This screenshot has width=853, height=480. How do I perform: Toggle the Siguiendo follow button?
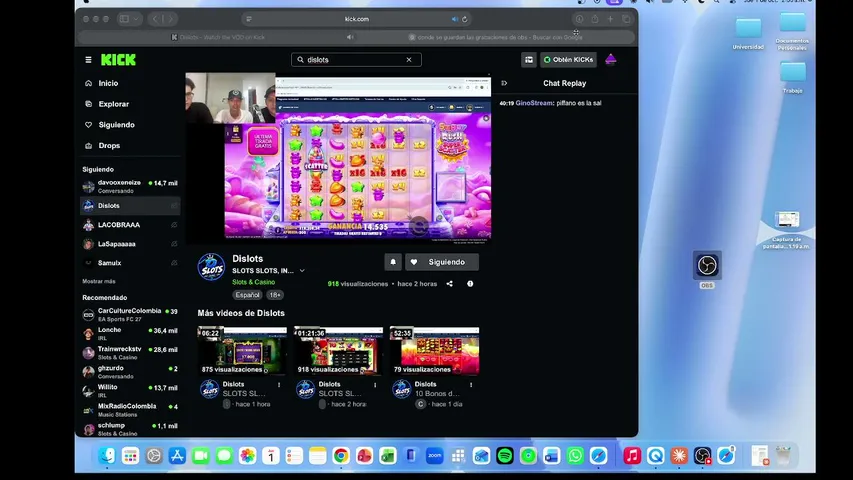pyautogui.click(x=442, y=262)
